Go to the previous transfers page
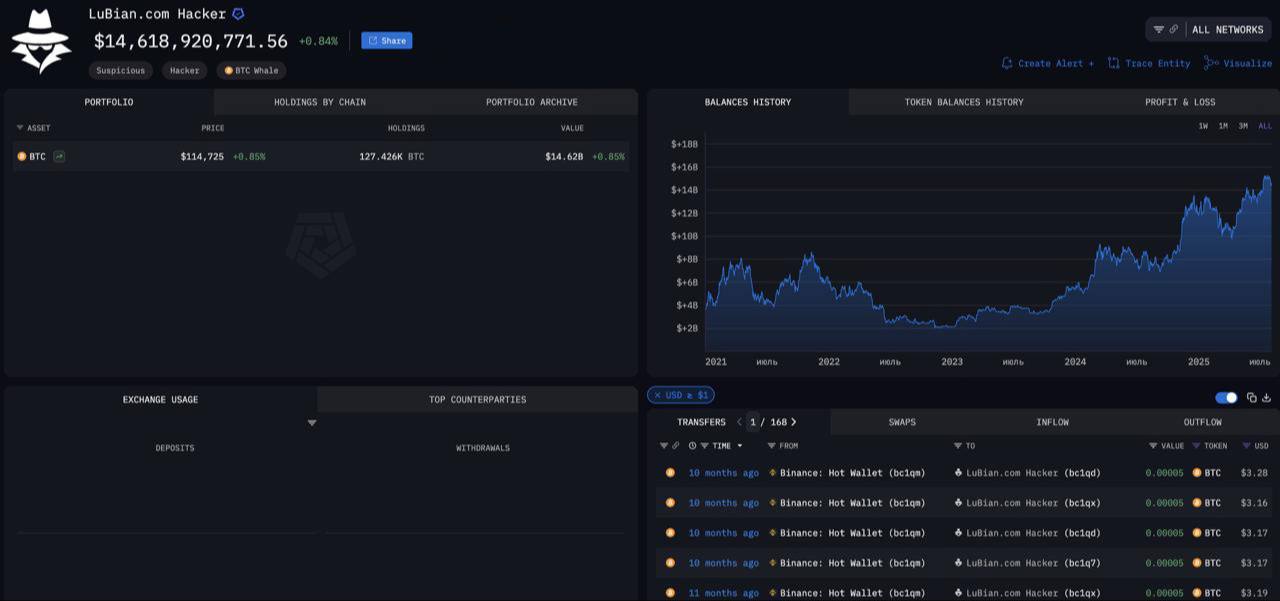 [x=739, y=422]
